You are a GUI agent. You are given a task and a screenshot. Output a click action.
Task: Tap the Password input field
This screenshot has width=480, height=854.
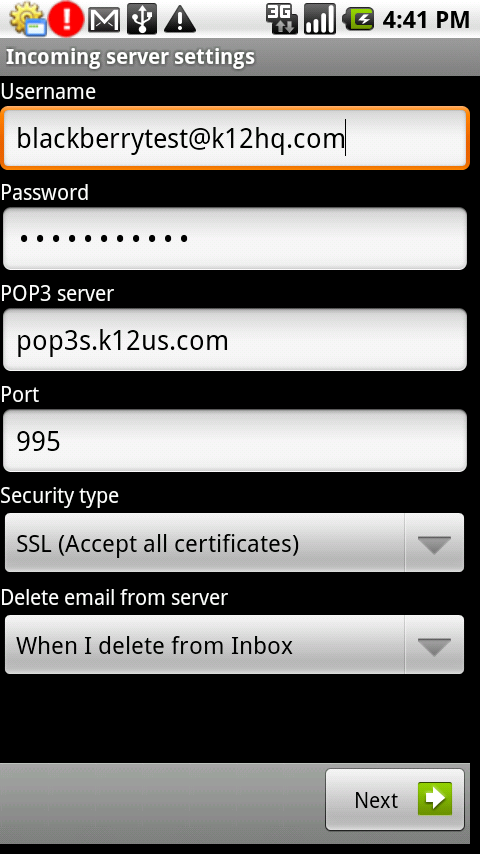(235, 239)
